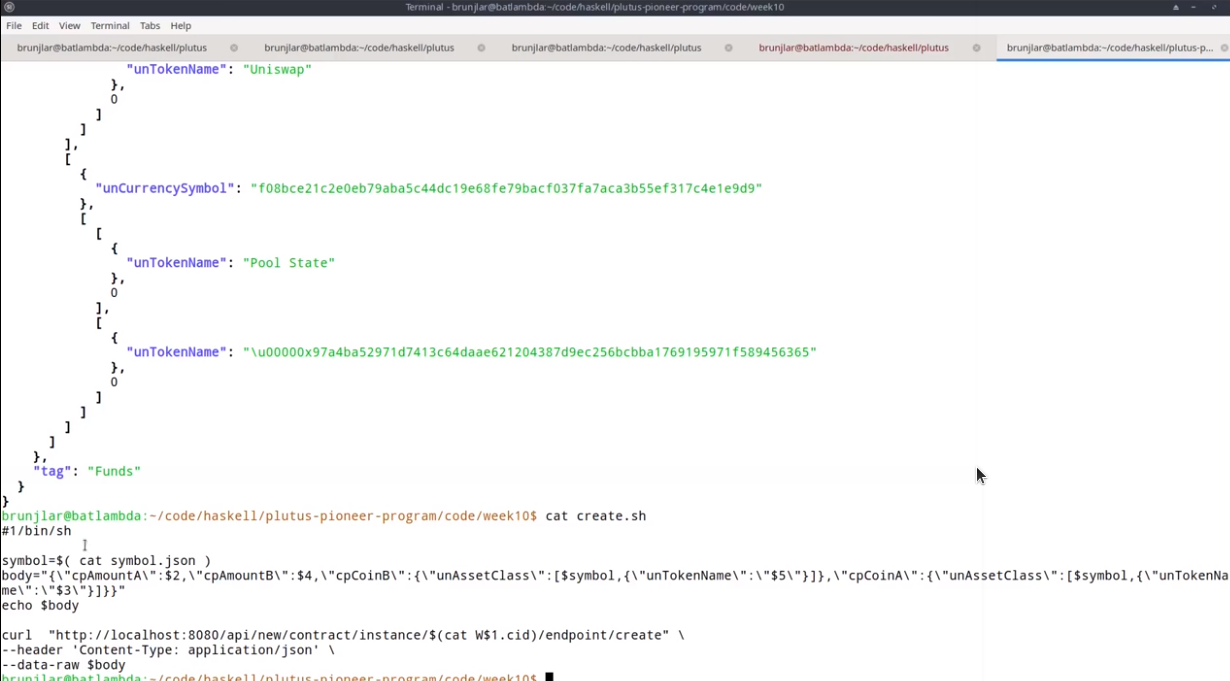This screenshot has width=1230, height=681.
Task: Open the Edit menu
Action: (40, 26)
